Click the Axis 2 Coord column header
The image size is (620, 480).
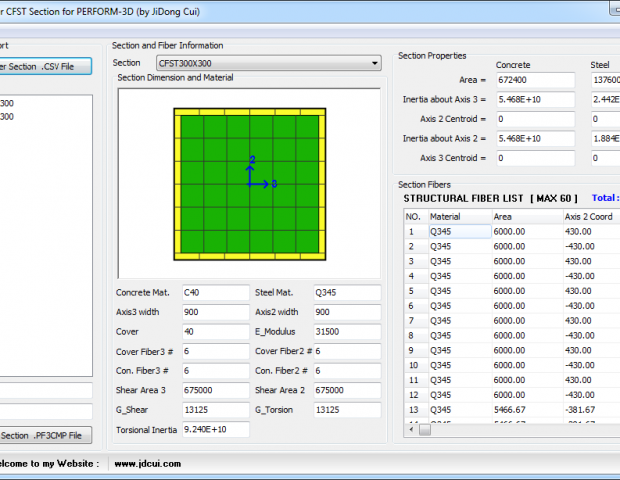(x=588, y=216)
